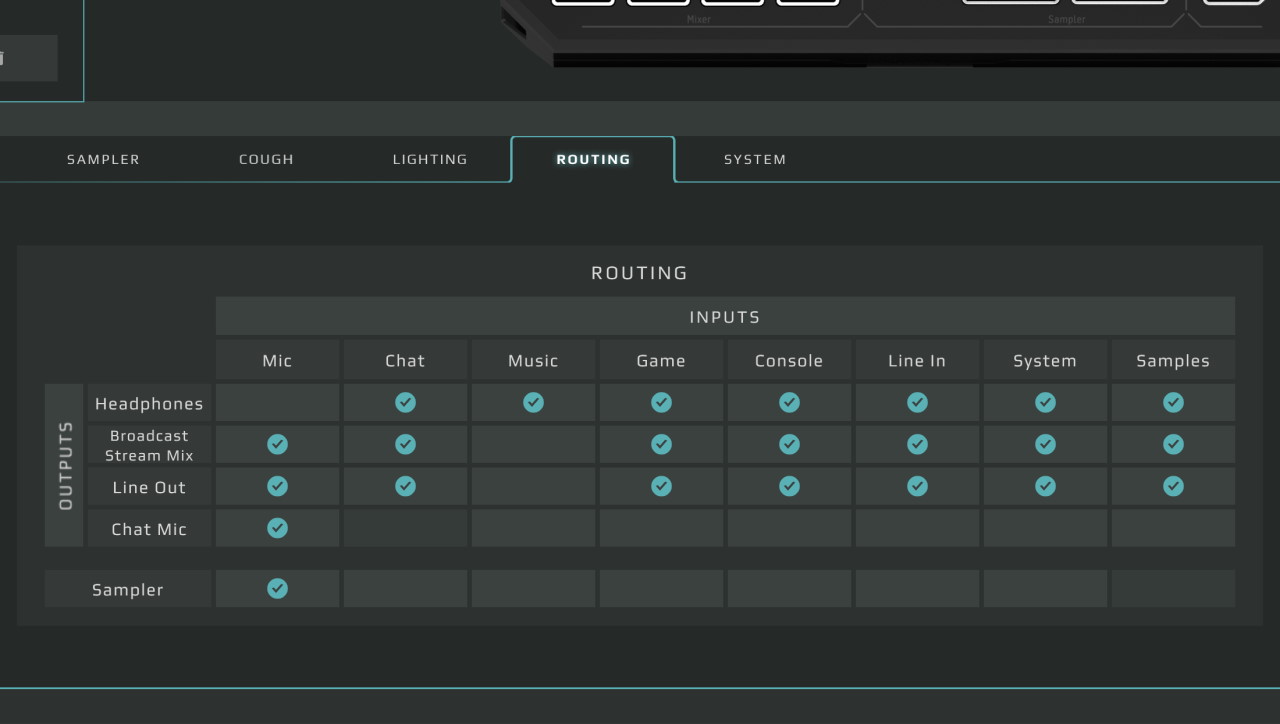Enable Samples routing to Chat Mic

1173,528
